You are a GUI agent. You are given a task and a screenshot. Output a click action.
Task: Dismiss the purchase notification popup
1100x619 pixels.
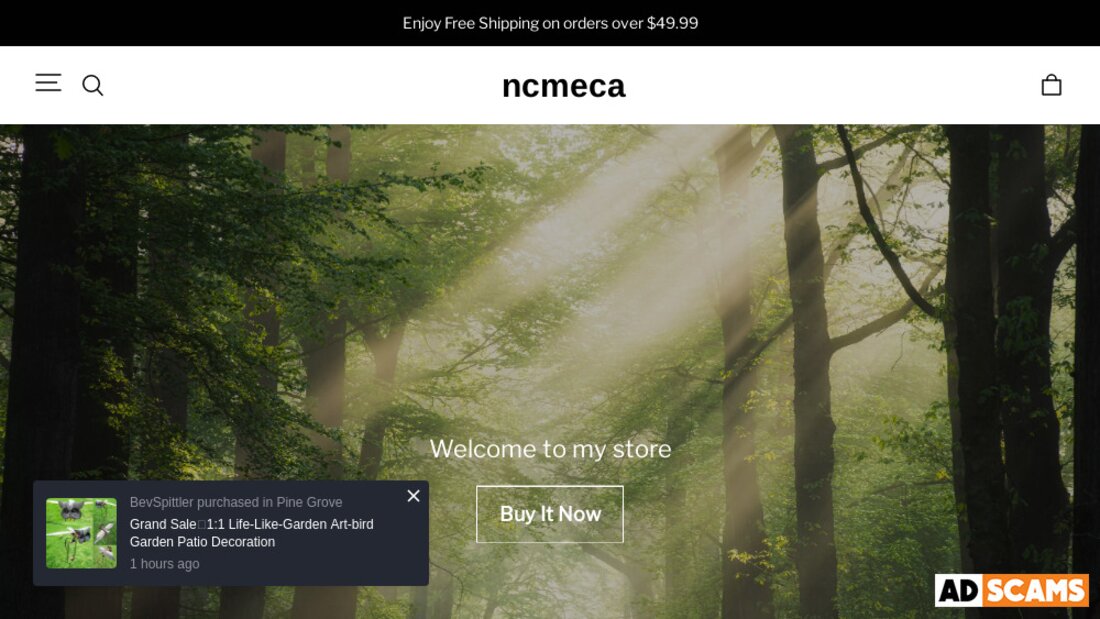[x=413, y=495]
